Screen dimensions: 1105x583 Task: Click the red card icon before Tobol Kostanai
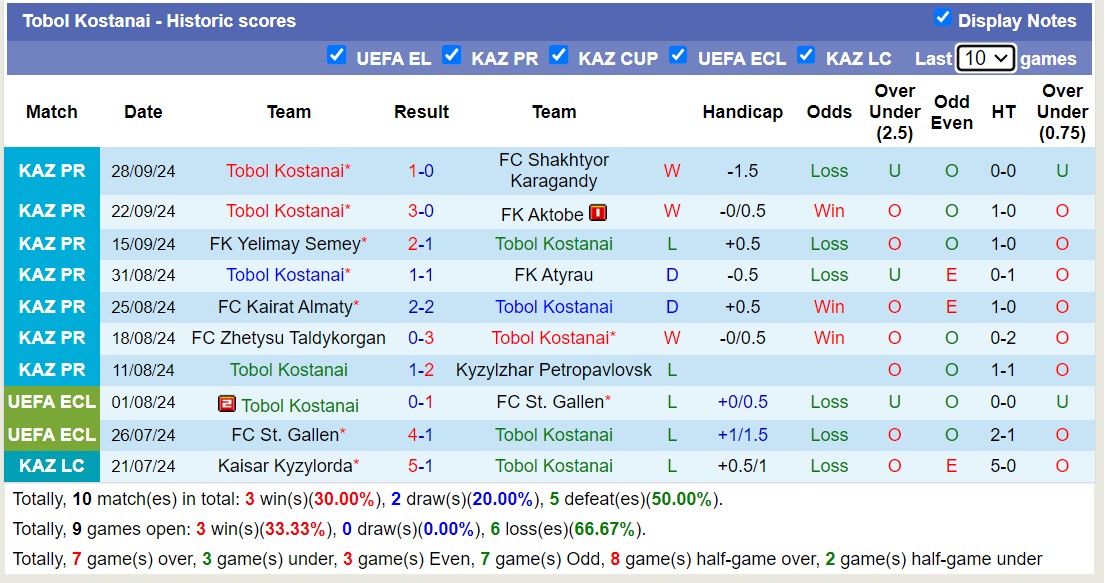[227, 404]
